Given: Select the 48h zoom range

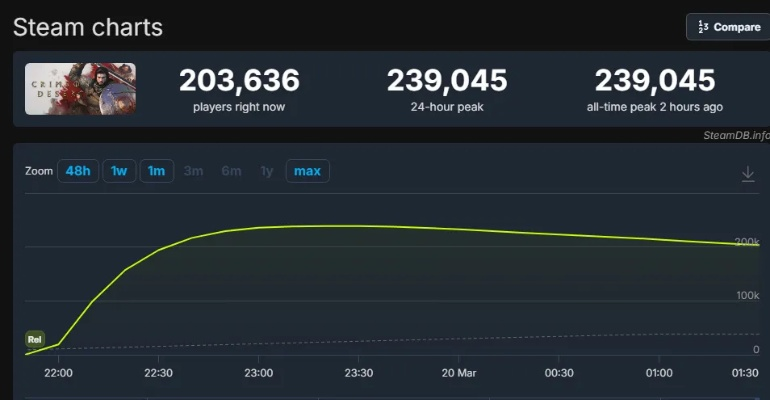Looking at the screenshot, I should [78, 171].
